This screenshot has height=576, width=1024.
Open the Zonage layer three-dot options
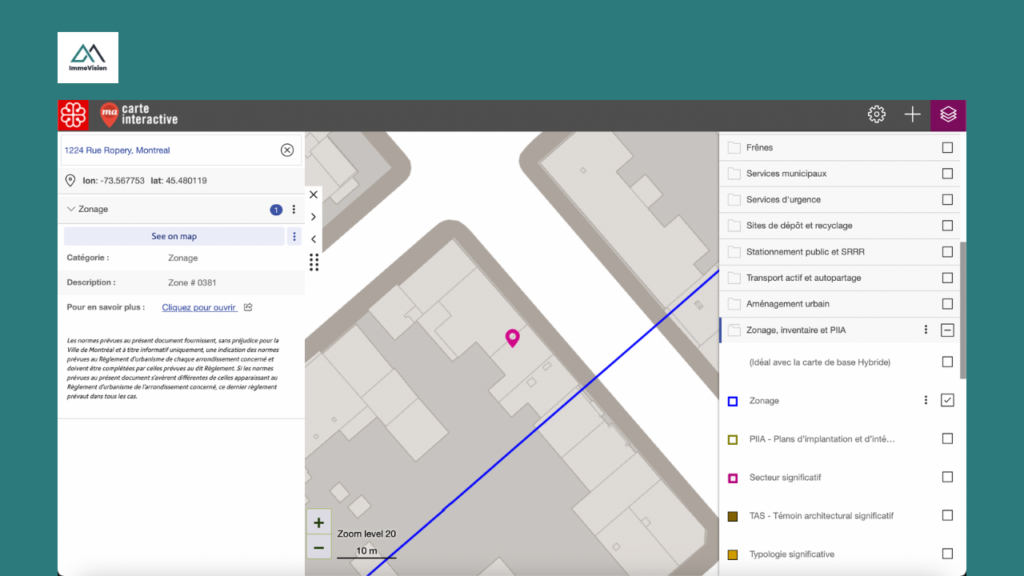coord(925,400)
